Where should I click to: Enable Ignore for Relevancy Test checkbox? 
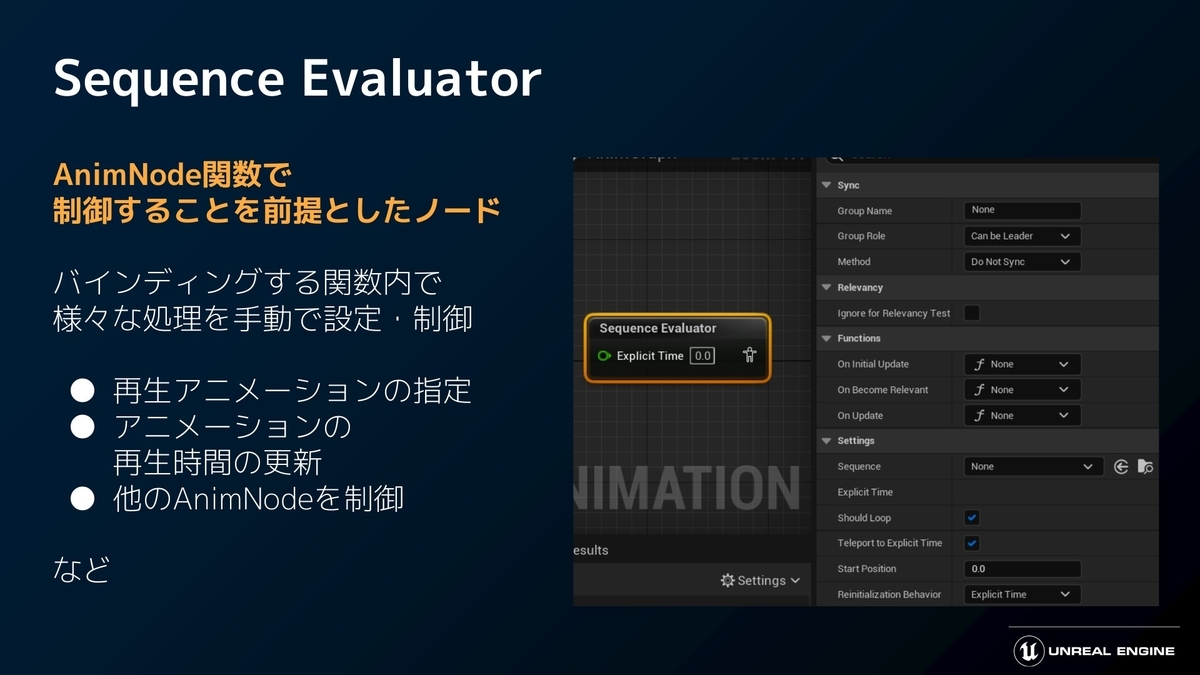(x=971, y=313)
